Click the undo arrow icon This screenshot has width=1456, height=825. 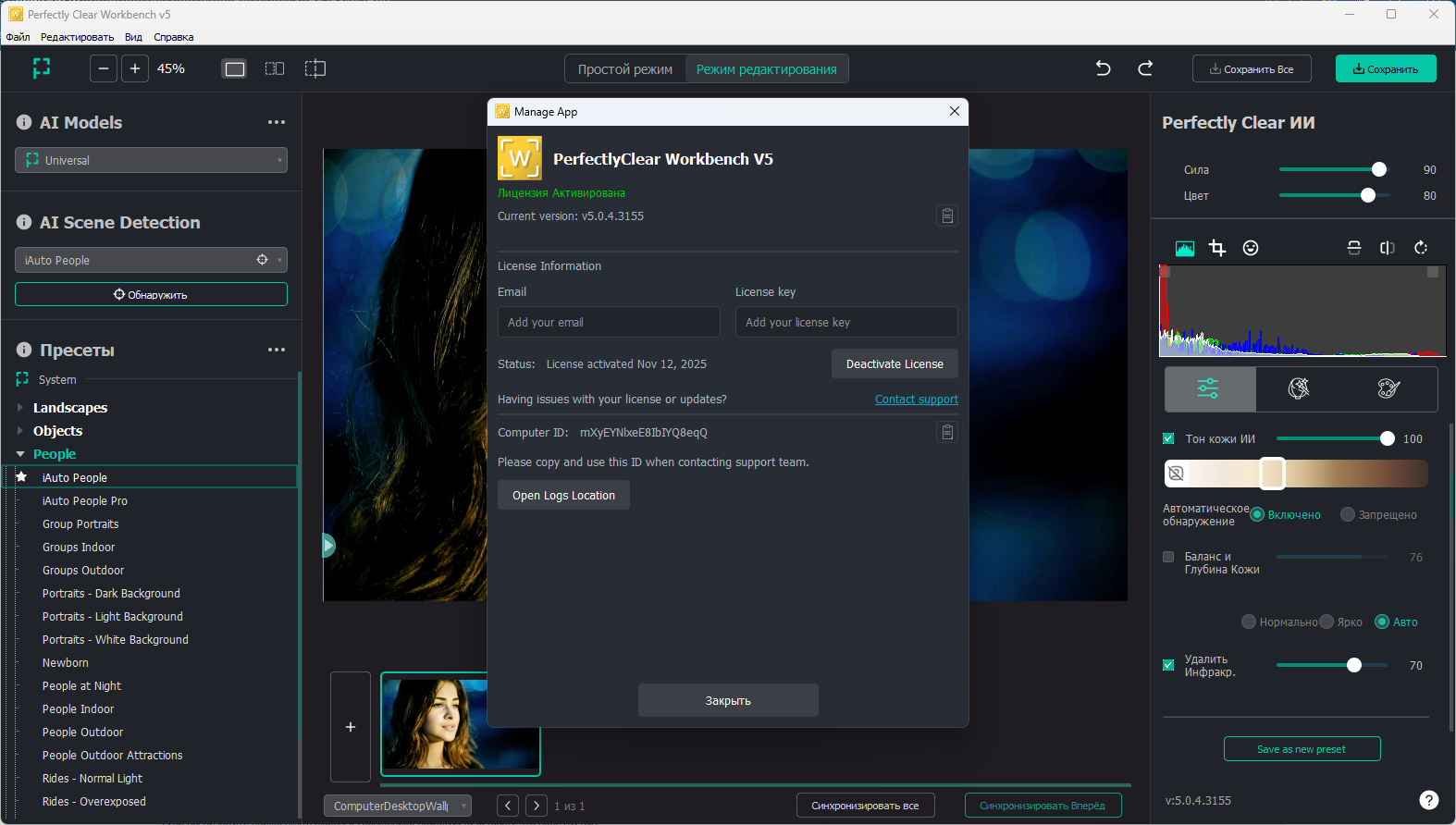pyautogui.click(x=1103, y=68)
